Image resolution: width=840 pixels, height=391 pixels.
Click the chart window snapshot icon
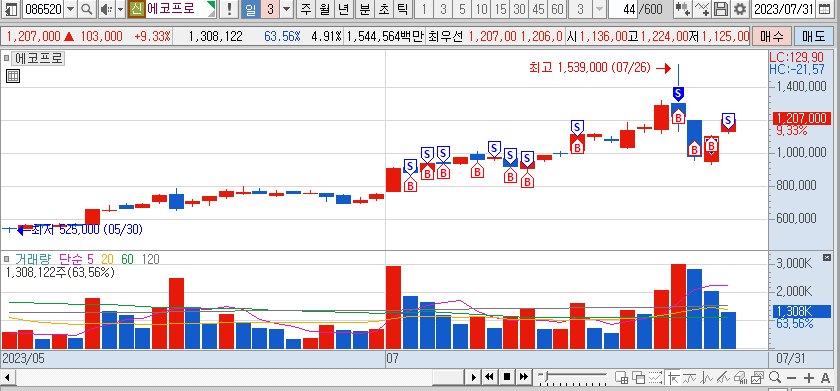pyautogui.click(x=757, y=377)
